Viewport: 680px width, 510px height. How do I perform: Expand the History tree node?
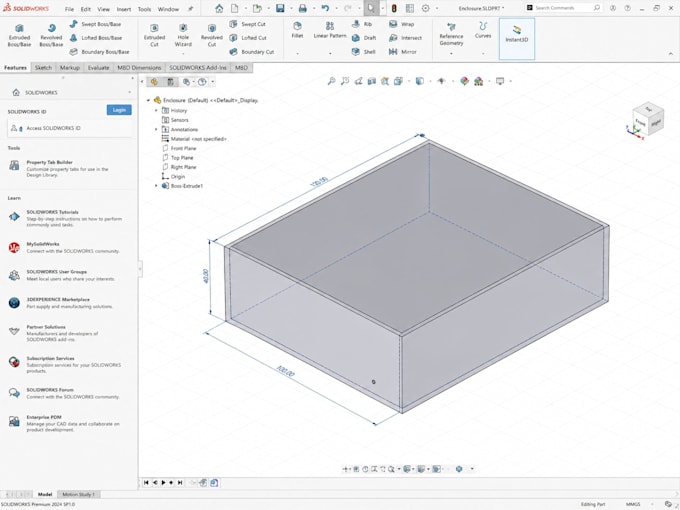pyautogui.click(x=157, y=111)
